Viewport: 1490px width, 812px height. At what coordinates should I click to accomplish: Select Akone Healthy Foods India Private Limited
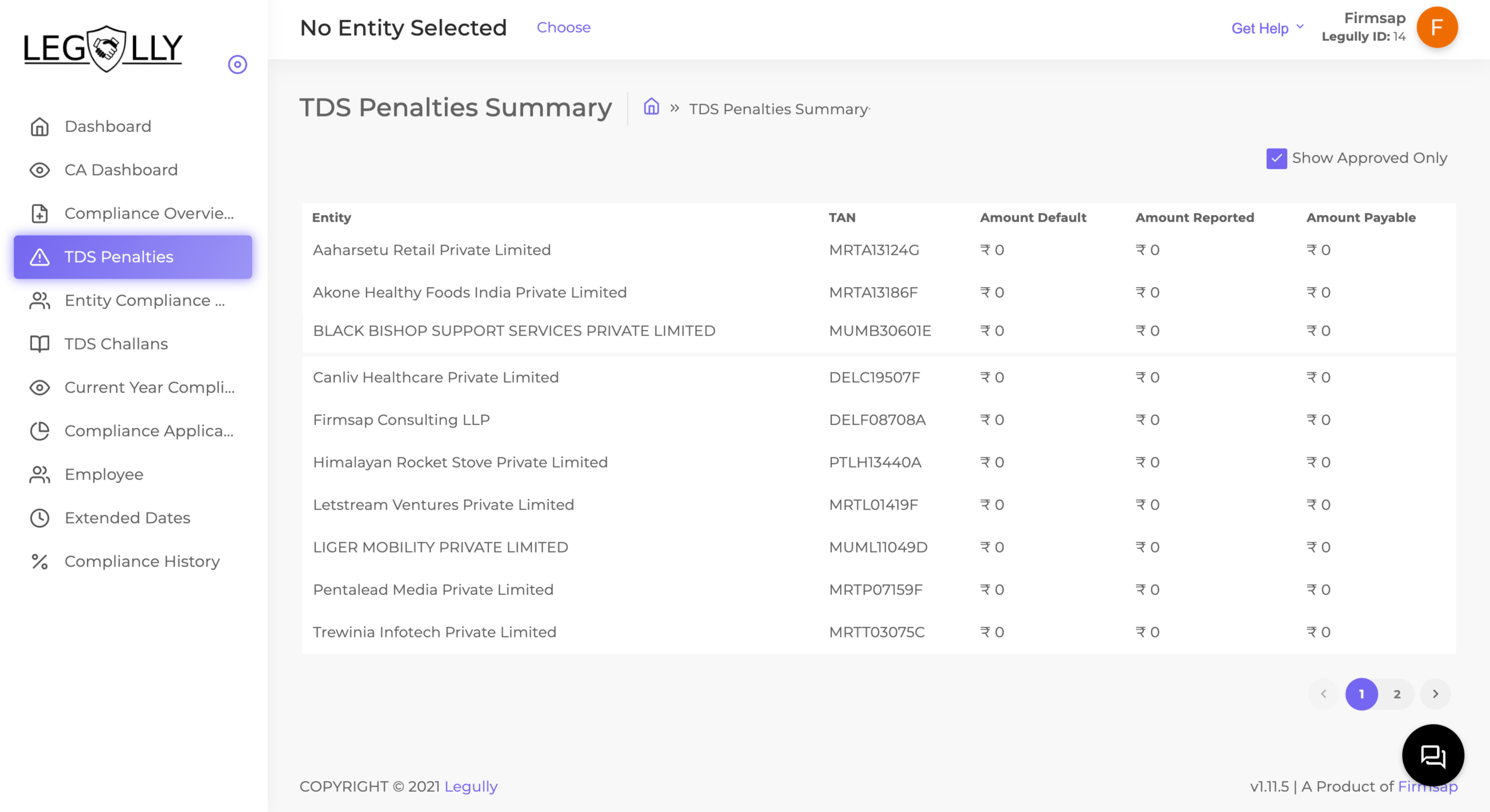coord(879,292)
